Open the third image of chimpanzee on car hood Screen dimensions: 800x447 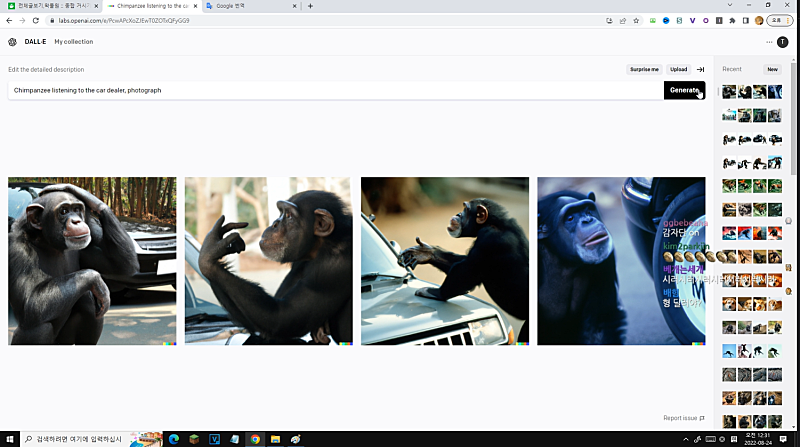tap(445, 261)
